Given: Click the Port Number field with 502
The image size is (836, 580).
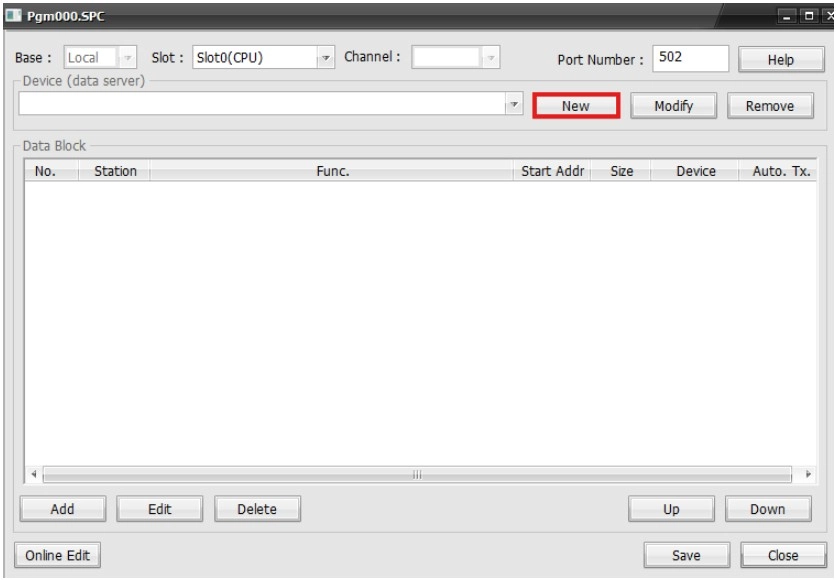Looking at the screenshot, I should (690, 58).
